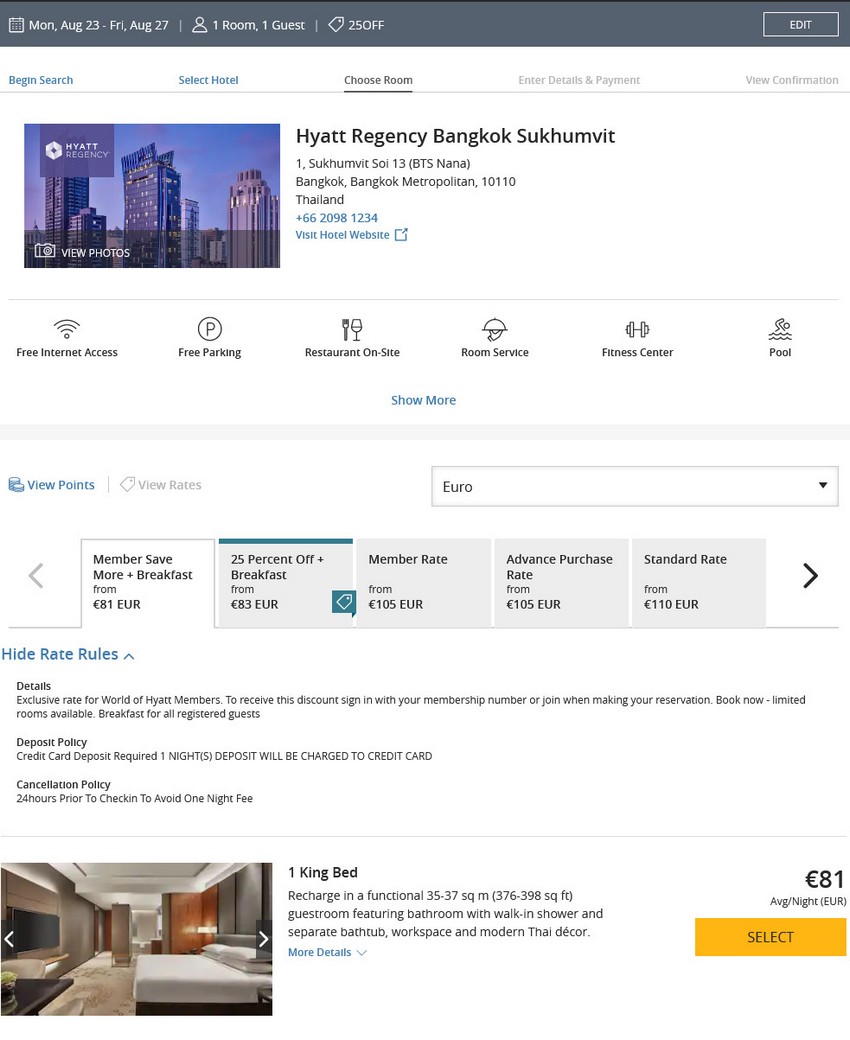Click the View Rates link

170,485
